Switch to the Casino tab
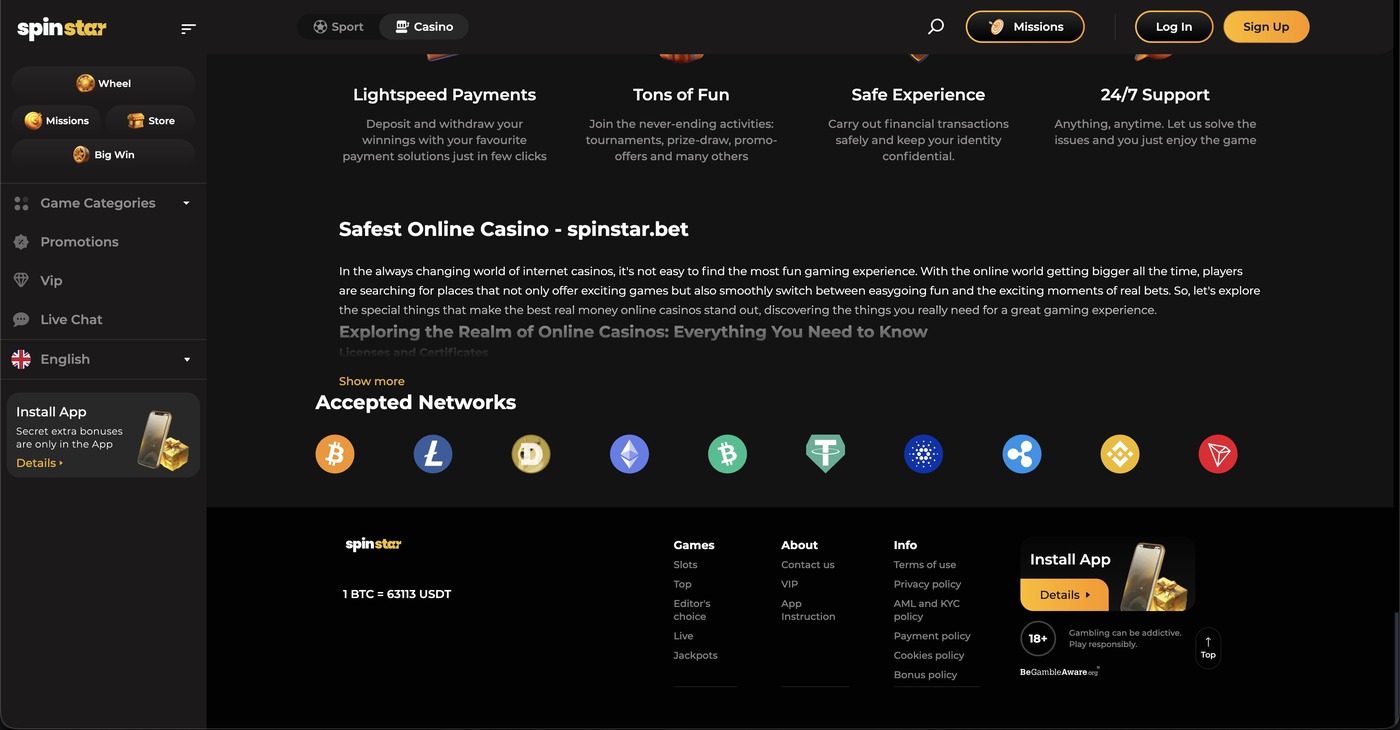 424,27
